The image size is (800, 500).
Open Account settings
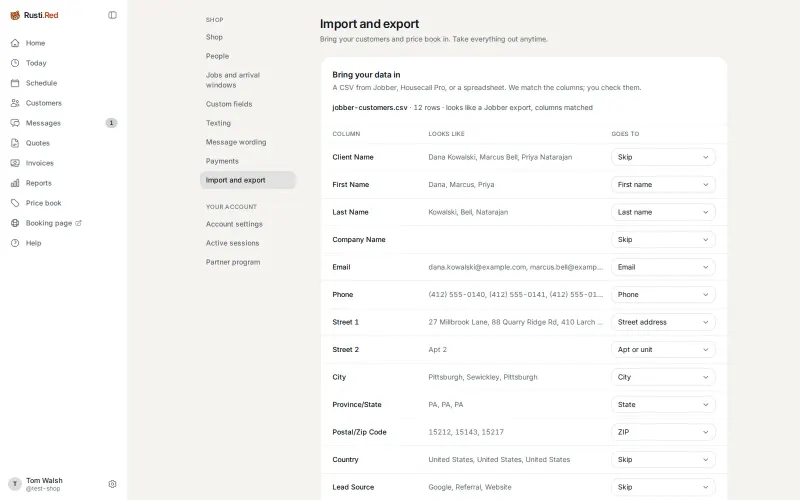[x=248, y=224]
